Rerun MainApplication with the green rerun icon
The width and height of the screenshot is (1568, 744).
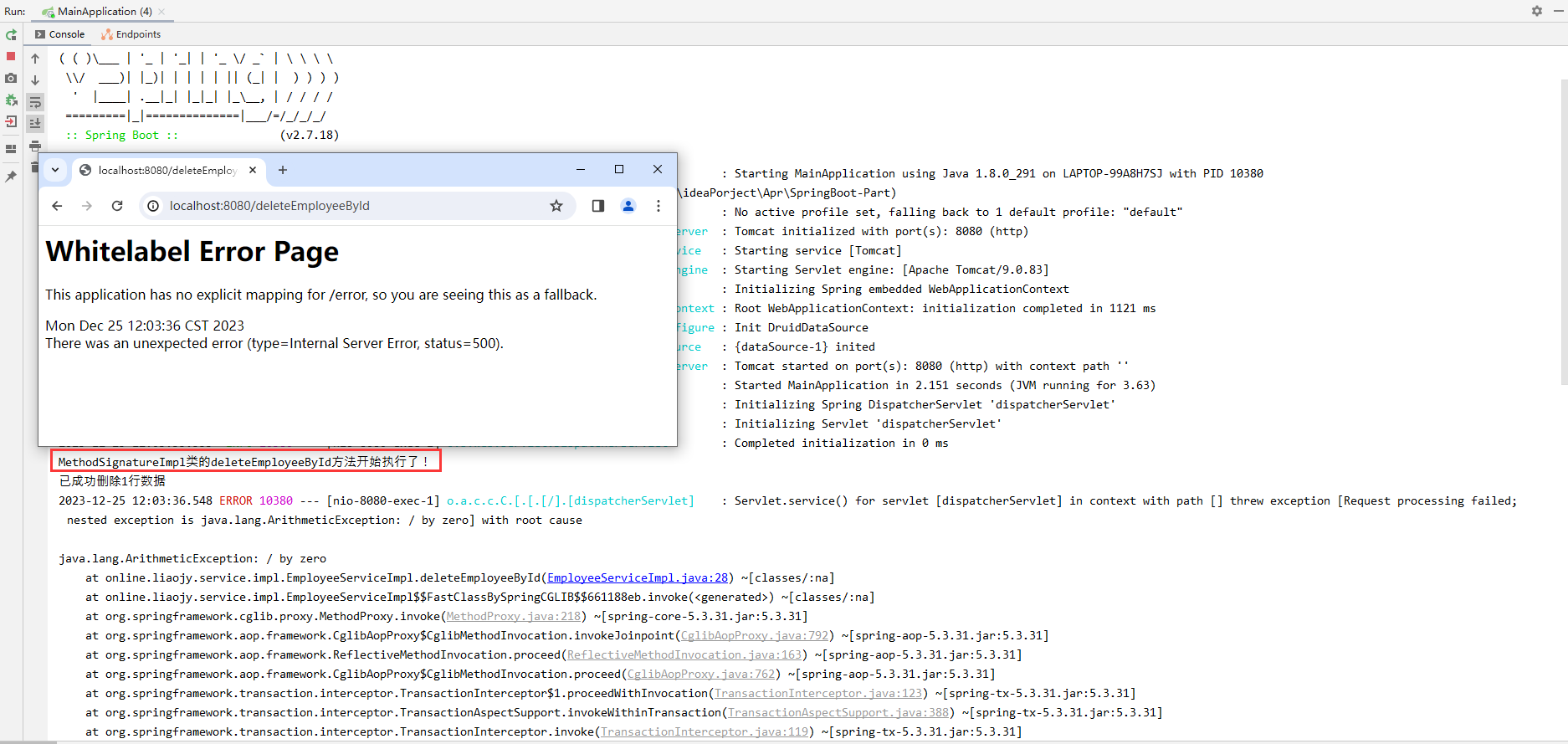(11, 35)
